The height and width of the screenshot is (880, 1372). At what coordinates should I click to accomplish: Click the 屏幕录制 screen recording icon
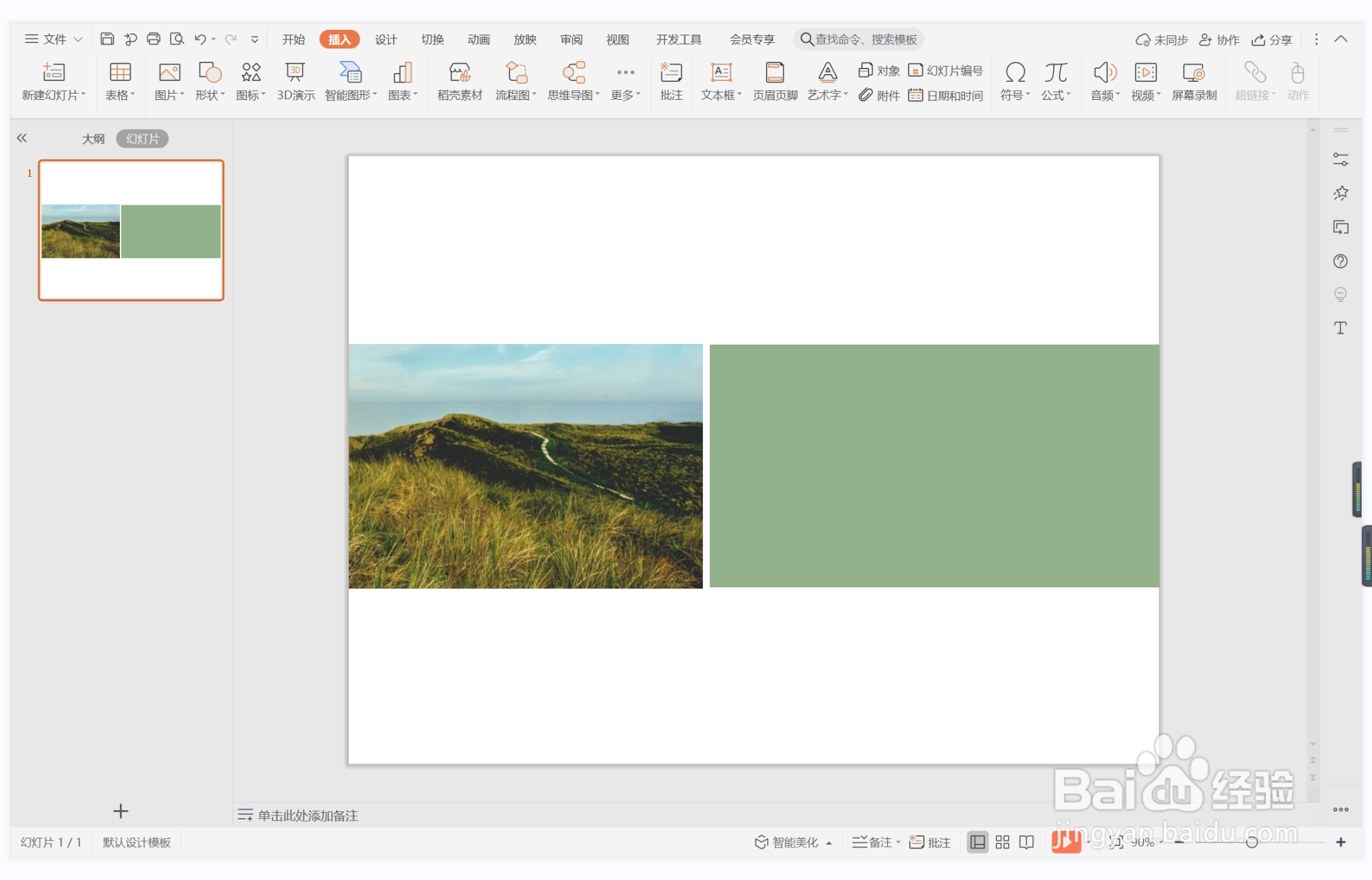pos(1193,73)
